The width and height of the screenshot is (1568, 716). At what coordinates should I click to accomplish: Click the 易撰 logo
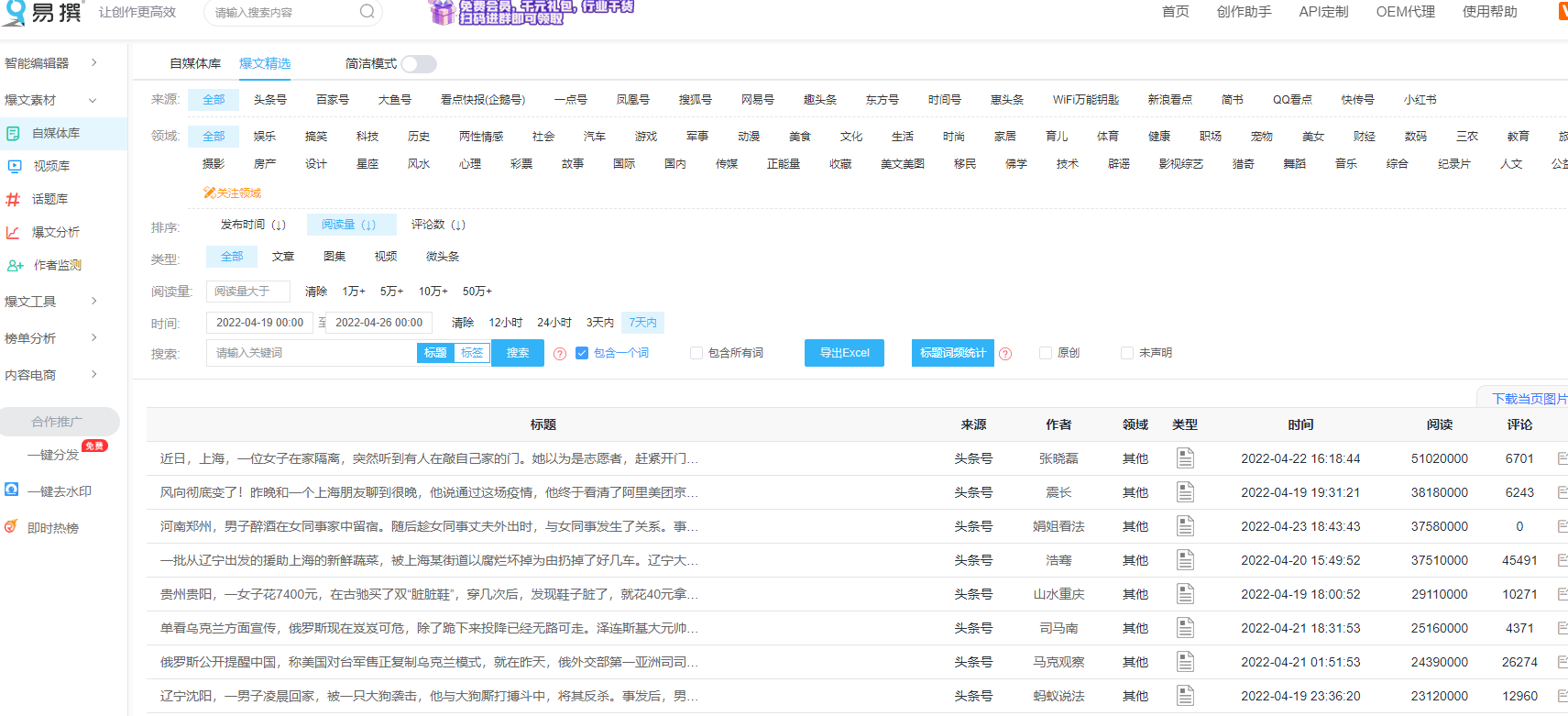43,12
